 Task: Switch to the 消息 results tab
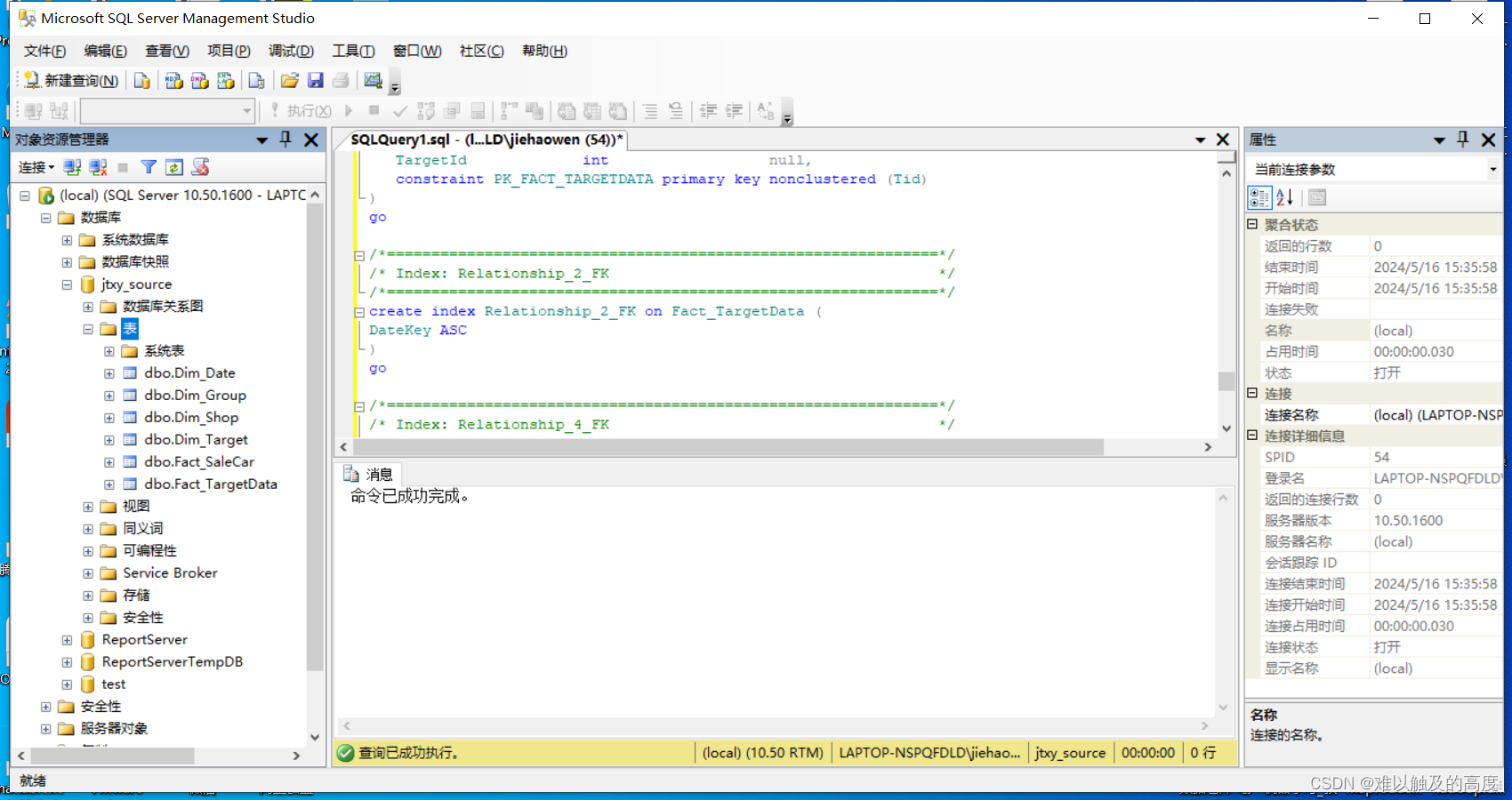tap(369, 475)
